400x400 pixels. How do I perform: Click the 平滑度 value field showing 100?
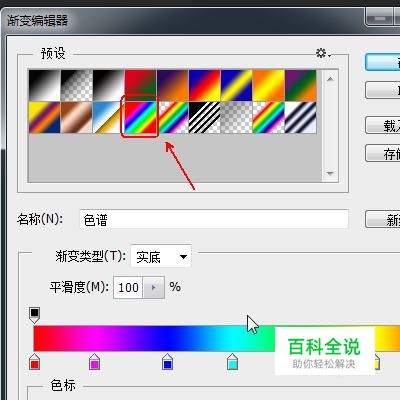pos(128,287)
